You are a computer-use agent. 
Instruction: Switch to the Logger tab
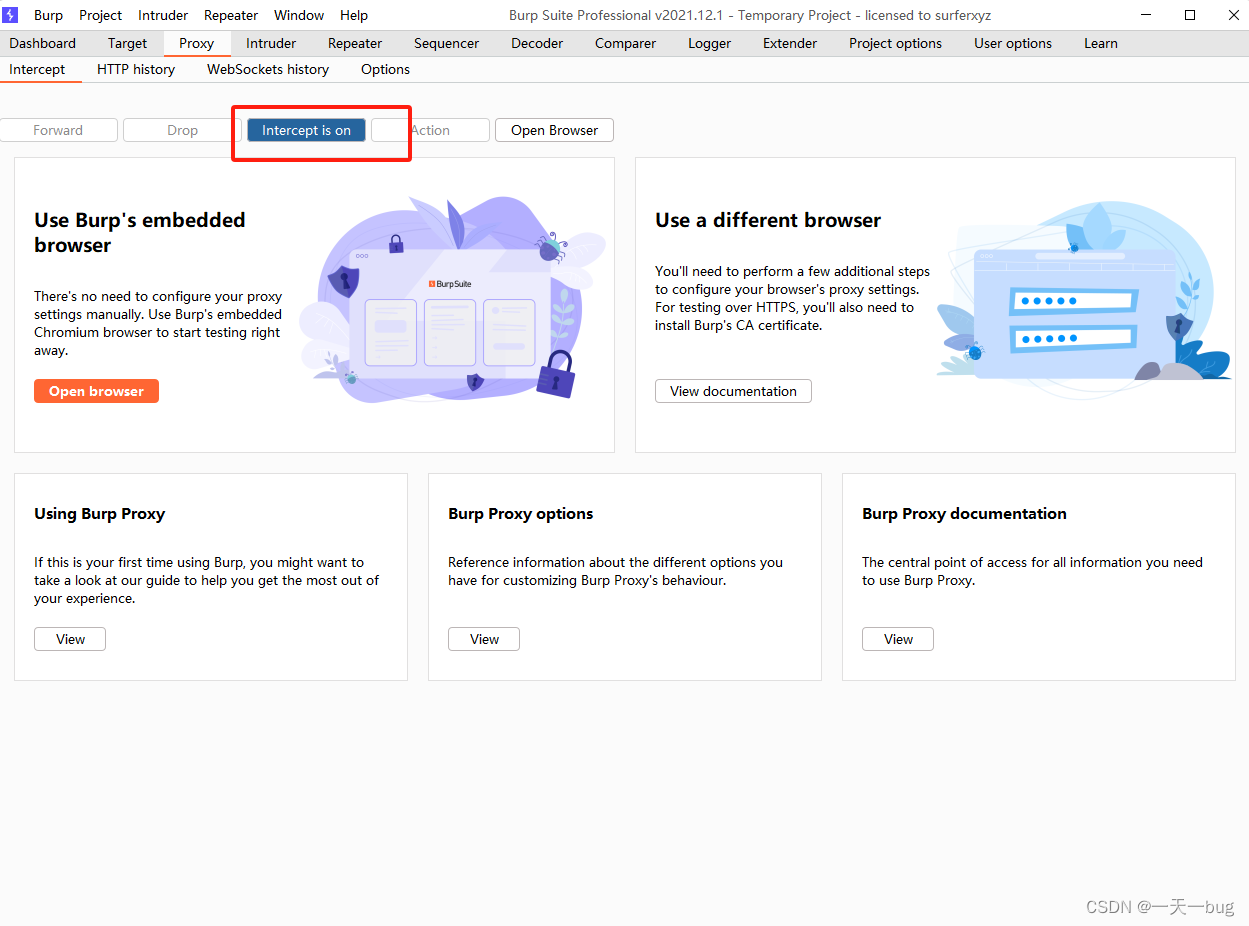click(x=710, y=43)
